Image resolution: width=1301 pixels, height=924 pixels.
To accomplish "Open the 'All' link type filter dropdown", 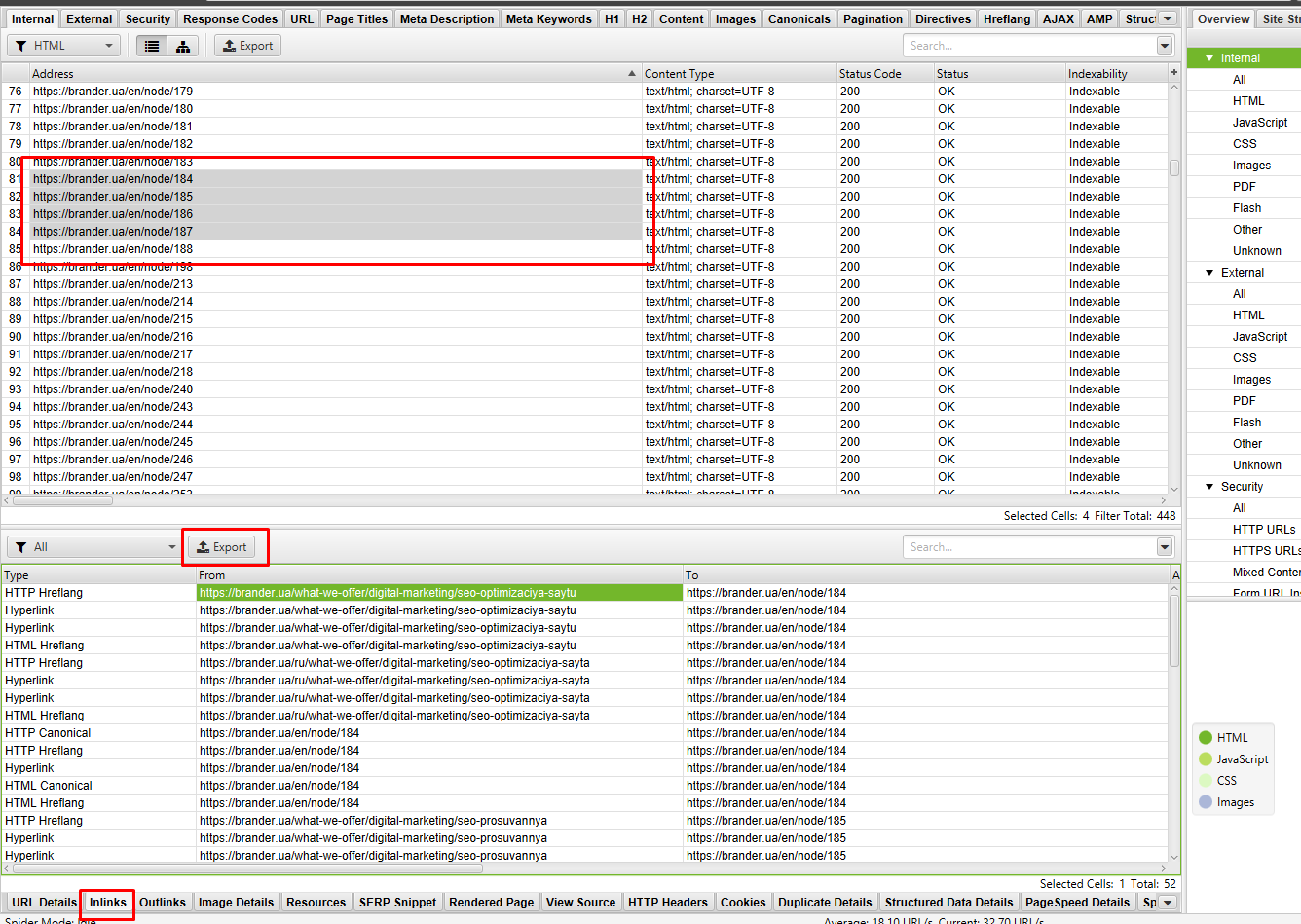I will pos(95,547).
